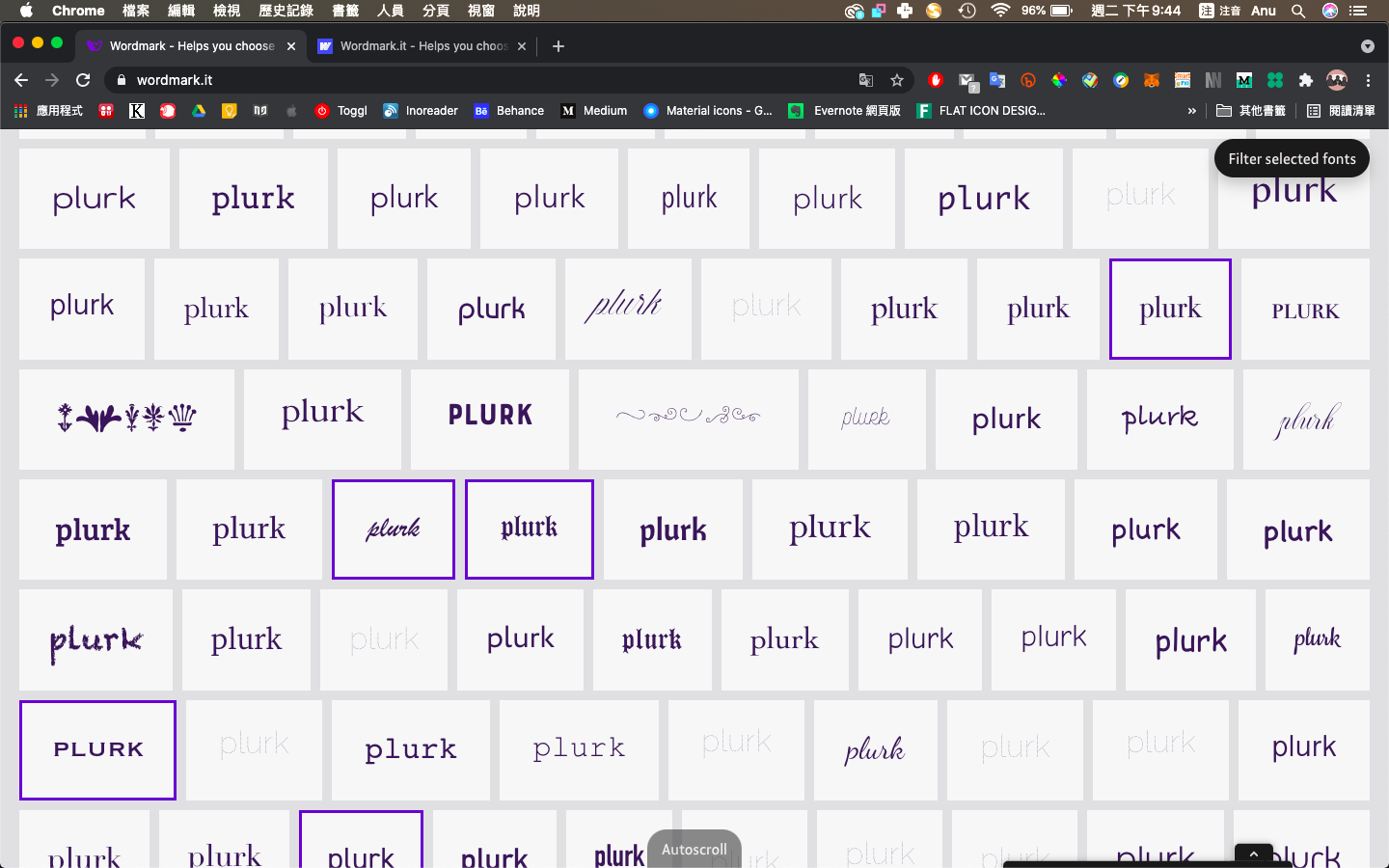Click the scroll-to-top chevron button
The width and height of the screenshot is (1389, 868).
[x=1254, y=854]
